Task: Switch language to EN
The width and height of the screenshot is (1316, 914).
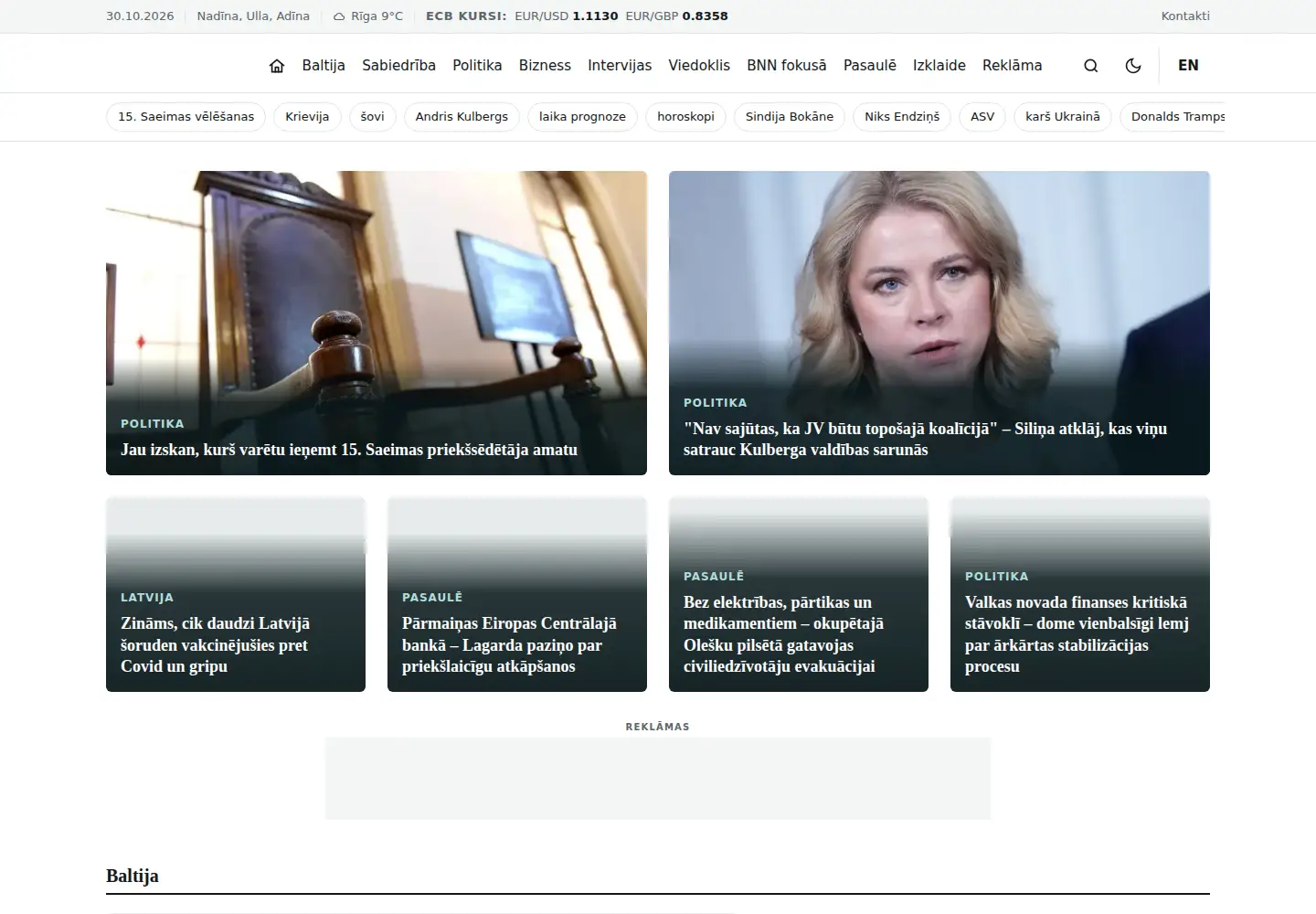Action: point(1188,65)
